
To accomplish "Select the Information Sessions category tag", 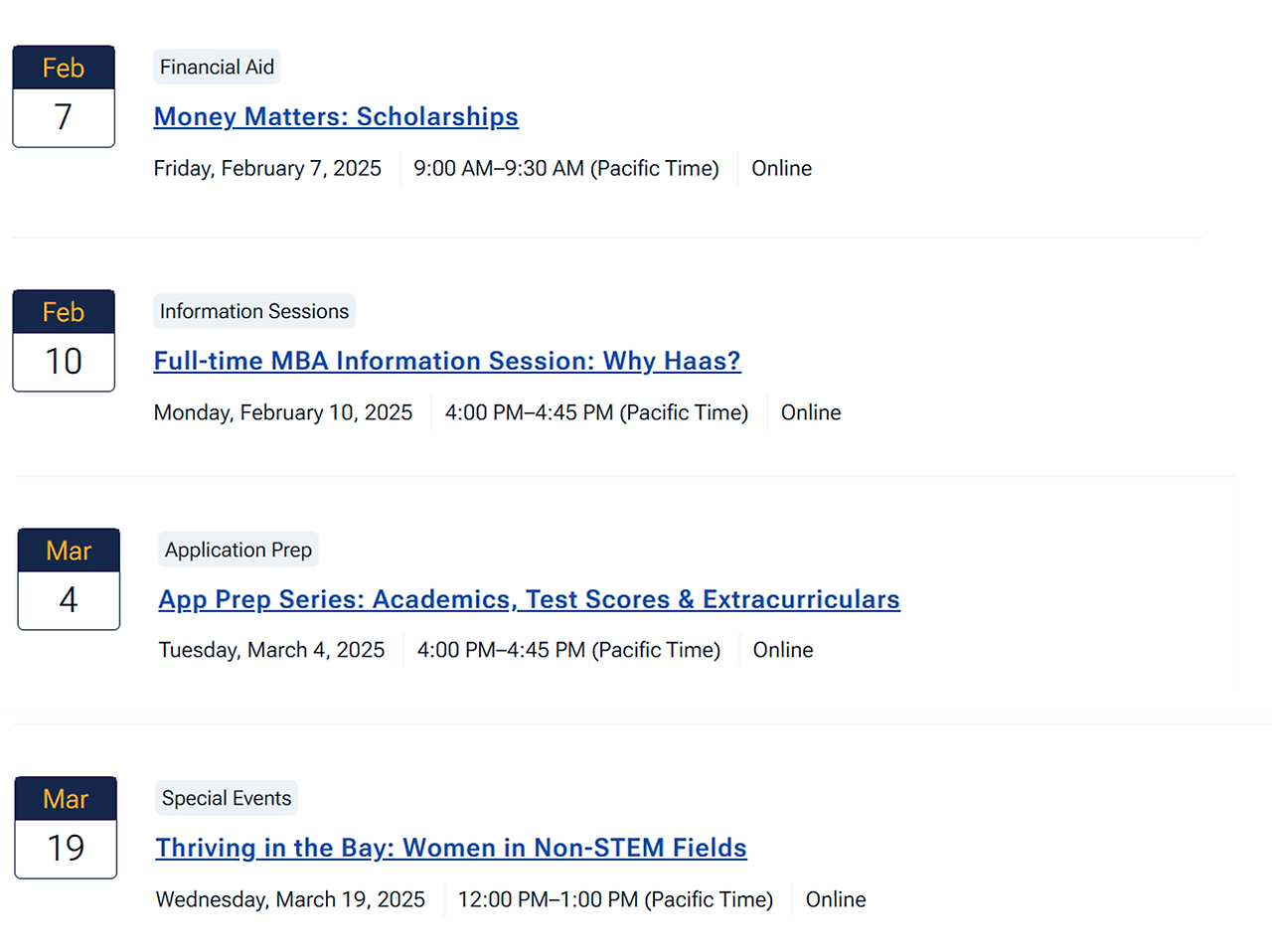I will coord(254,312).
